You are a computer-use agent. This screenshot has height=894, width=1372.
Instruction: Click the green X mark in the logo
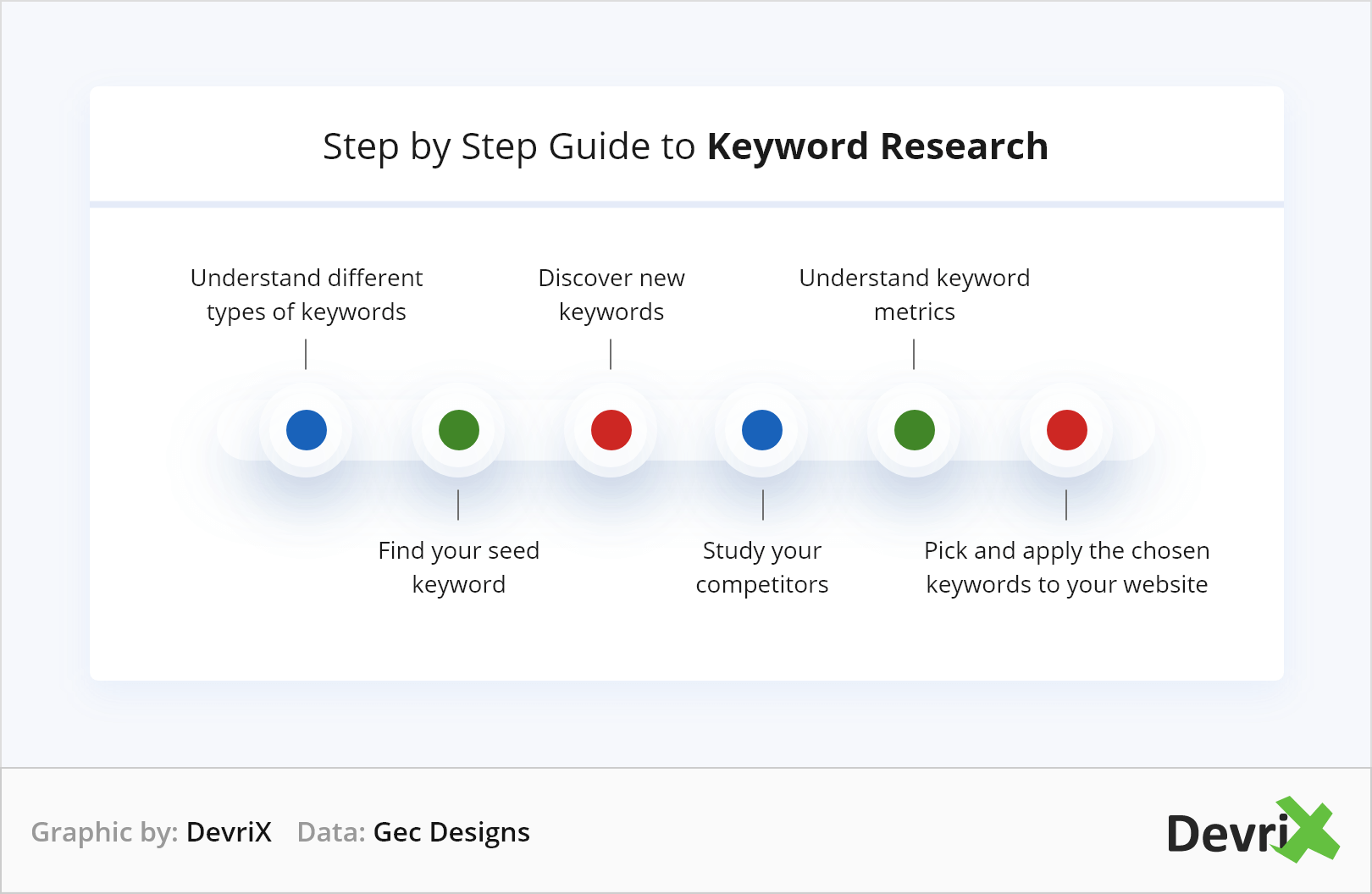coord(1308,830)
